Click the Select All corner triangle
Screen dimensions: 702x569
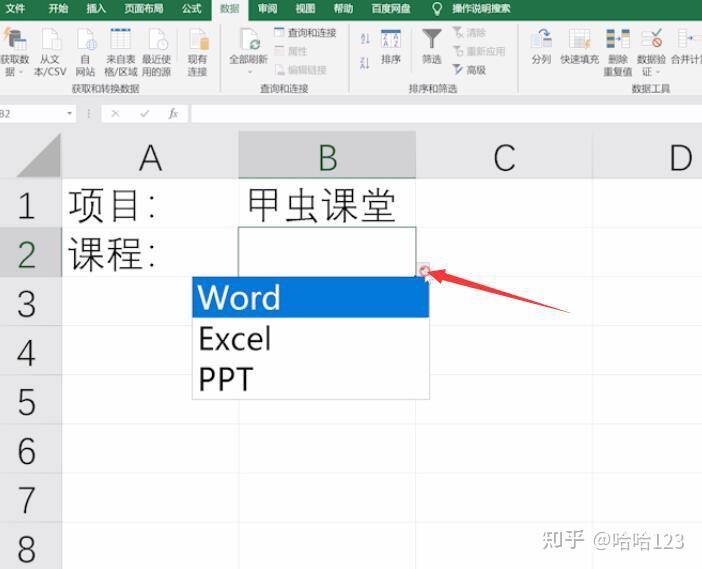point(39,156)
